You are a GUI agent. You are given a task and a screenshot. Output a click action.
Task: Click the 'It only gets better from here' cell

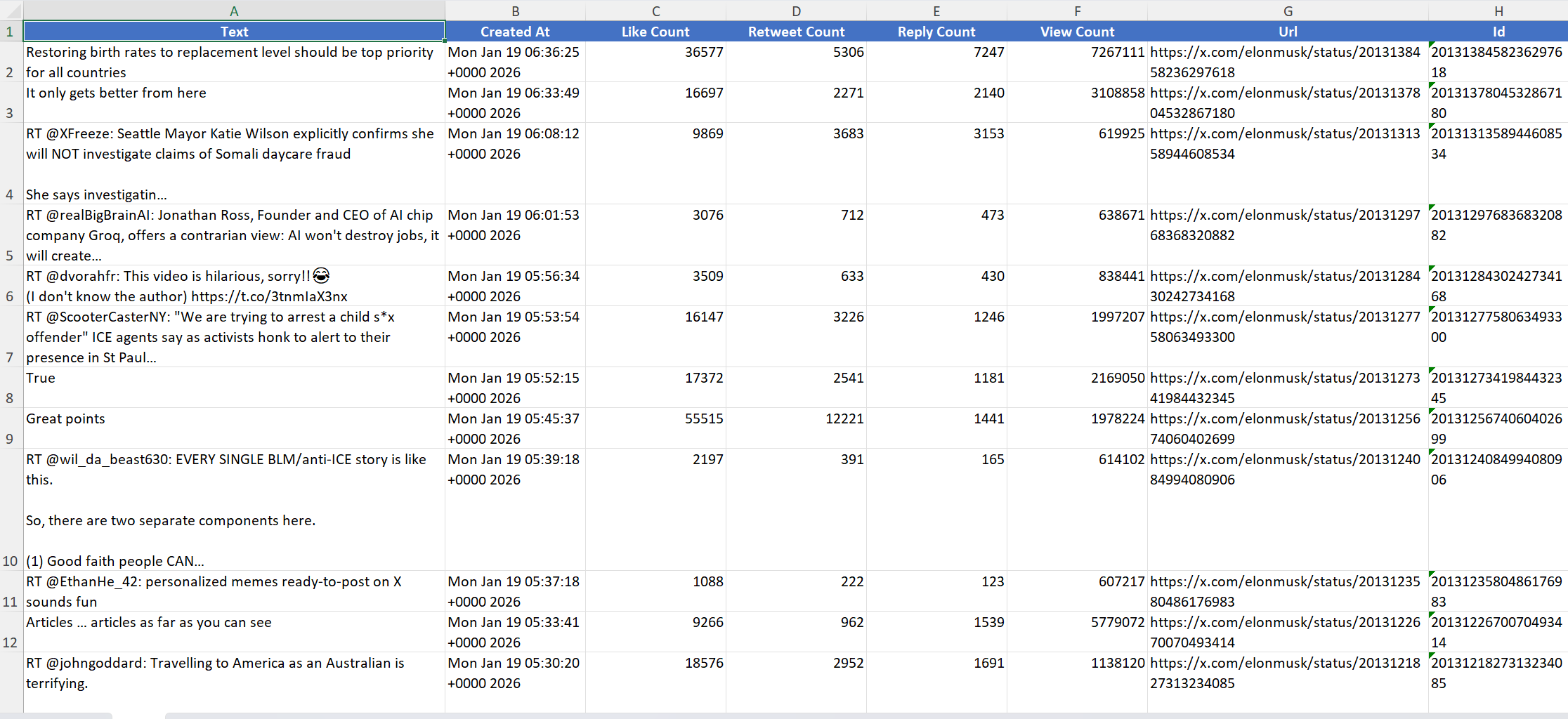pos(234,103)
